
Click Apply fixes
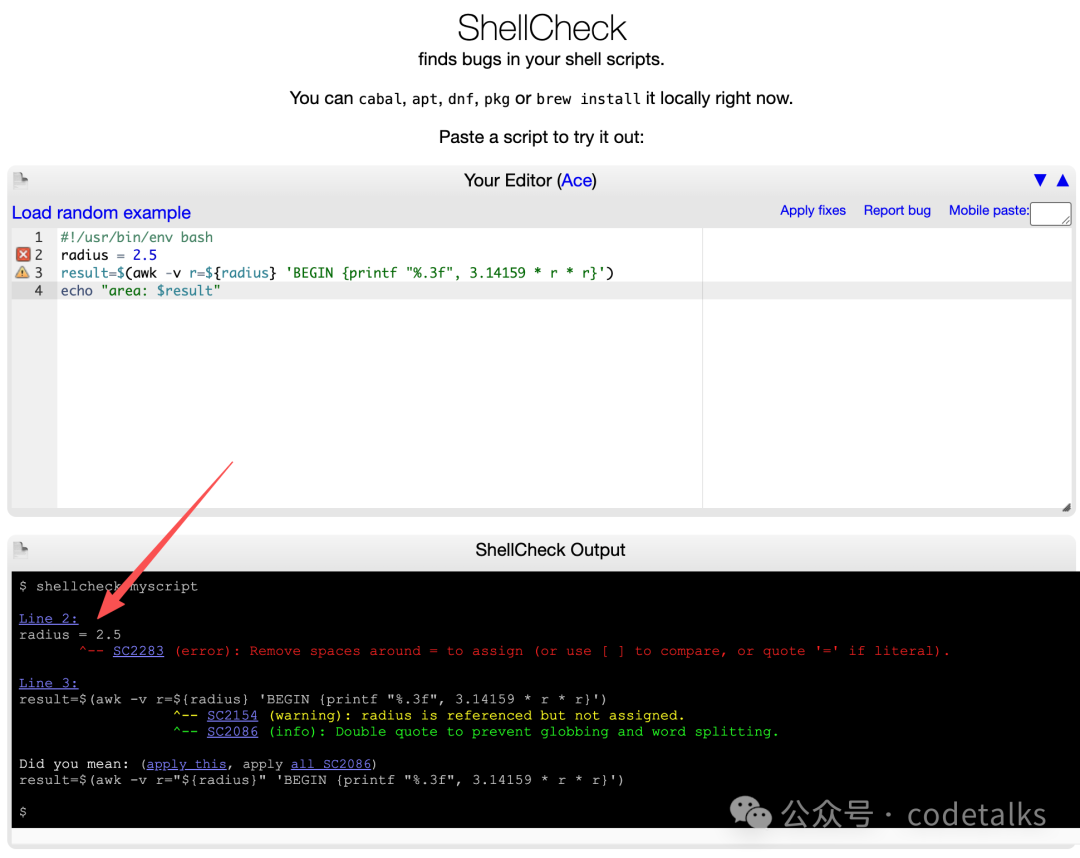[x=813, y=211]
